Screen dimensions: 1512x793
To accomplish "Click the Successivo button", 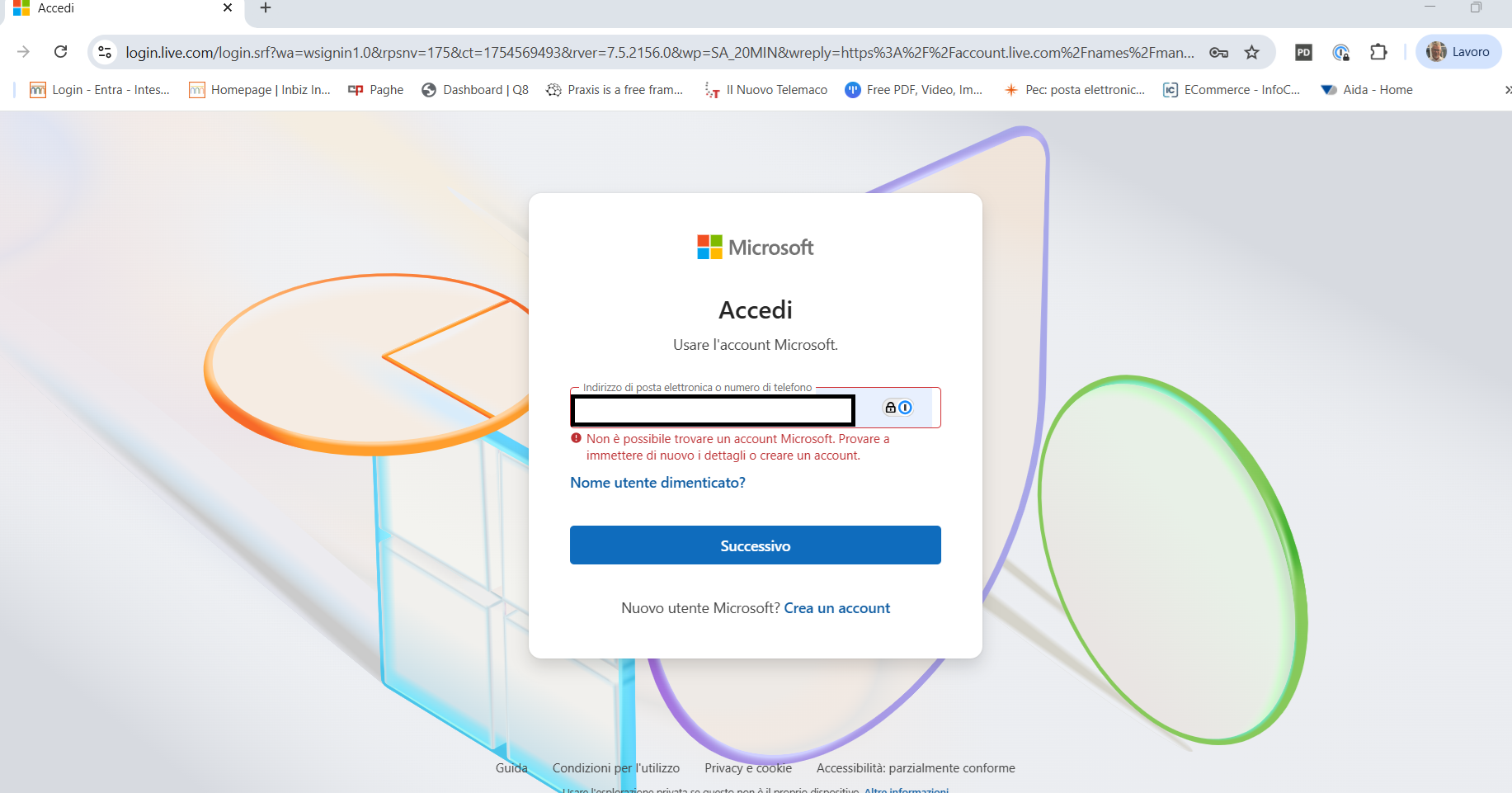I will point(755,545).
